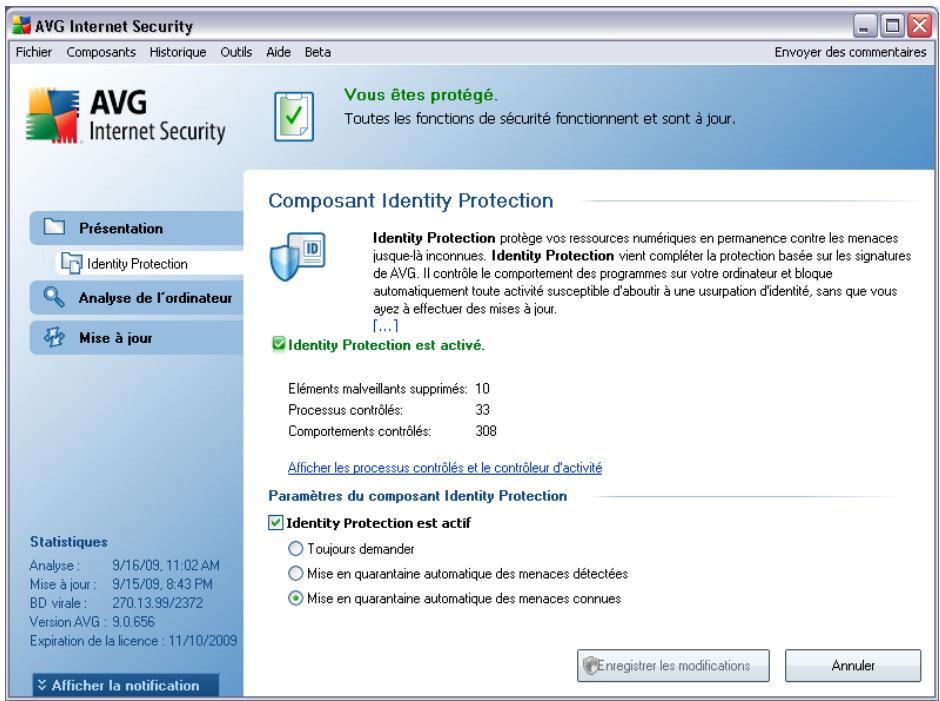Minimize the AVG window
This screenshot has height=701, width=940.
864,26
